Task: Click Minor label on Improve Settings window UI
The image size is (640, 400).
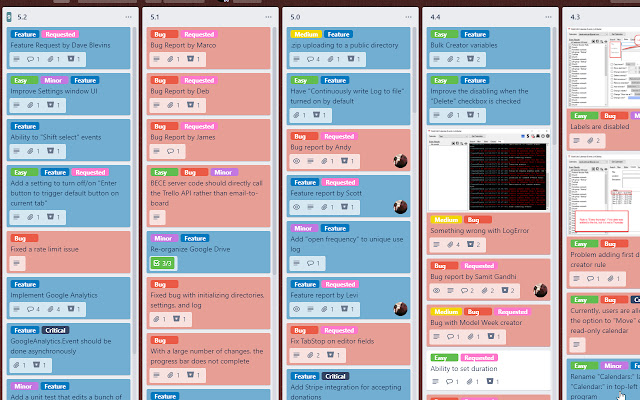Action: click(x=53, y=80)
